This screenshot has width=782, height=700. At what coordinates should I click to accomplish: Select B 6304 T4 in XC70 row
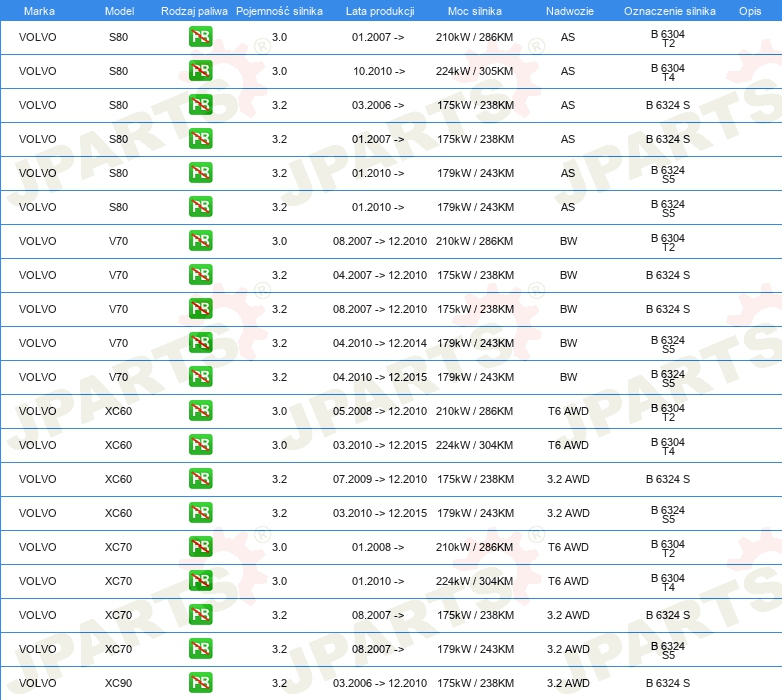point(668,582)
